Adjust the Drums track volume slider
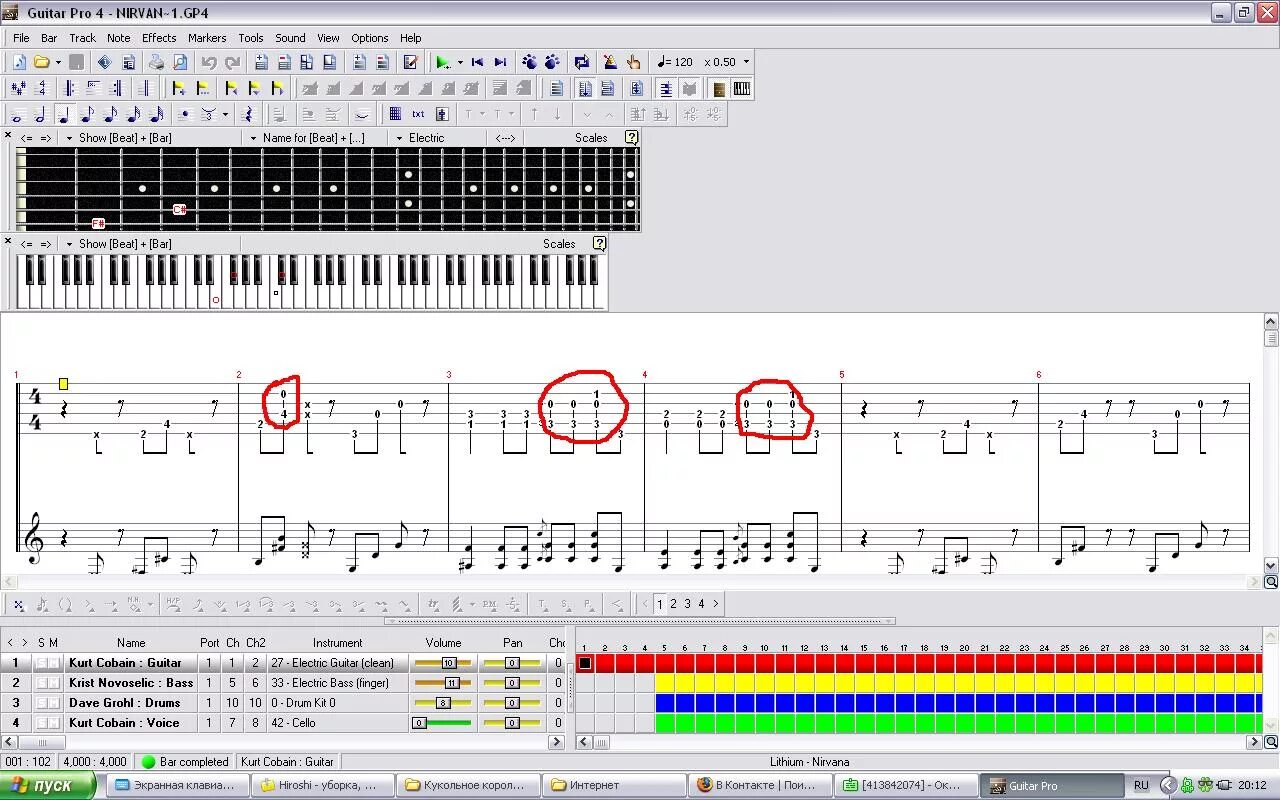This screenshot has height=800, width=1280. click(443, 703)
